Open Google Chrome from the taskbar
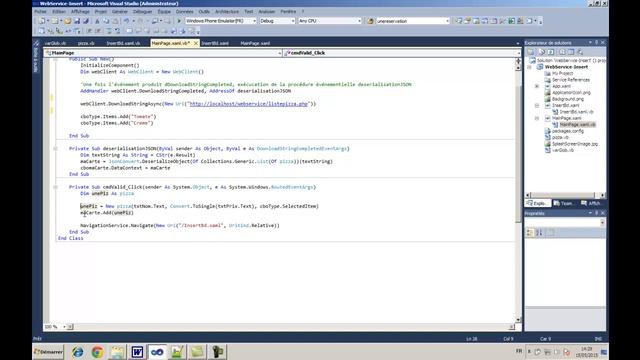Image resolution: width=640 pixels, height=360 pixels. tap(98, 352)
